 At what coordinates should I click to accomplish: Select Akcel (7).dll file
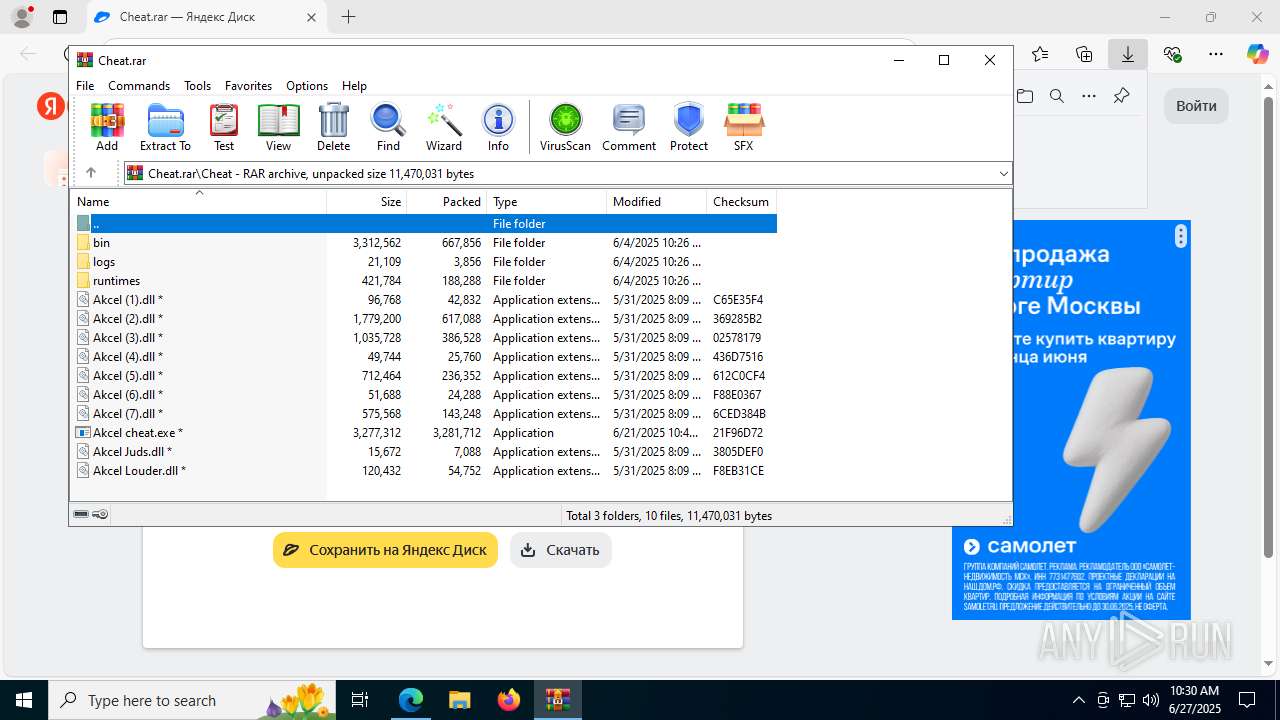click(x=424, y=414)
